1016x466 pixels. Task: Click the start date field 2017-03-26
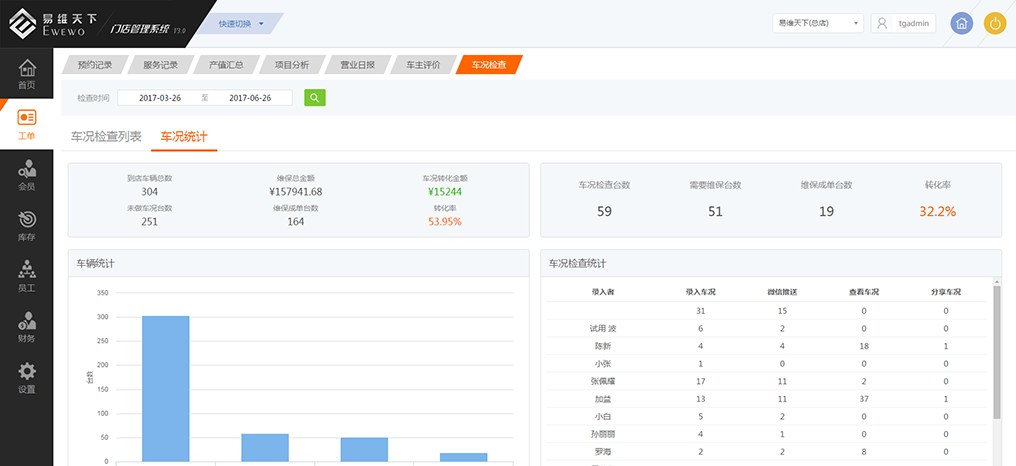(160, 98)
